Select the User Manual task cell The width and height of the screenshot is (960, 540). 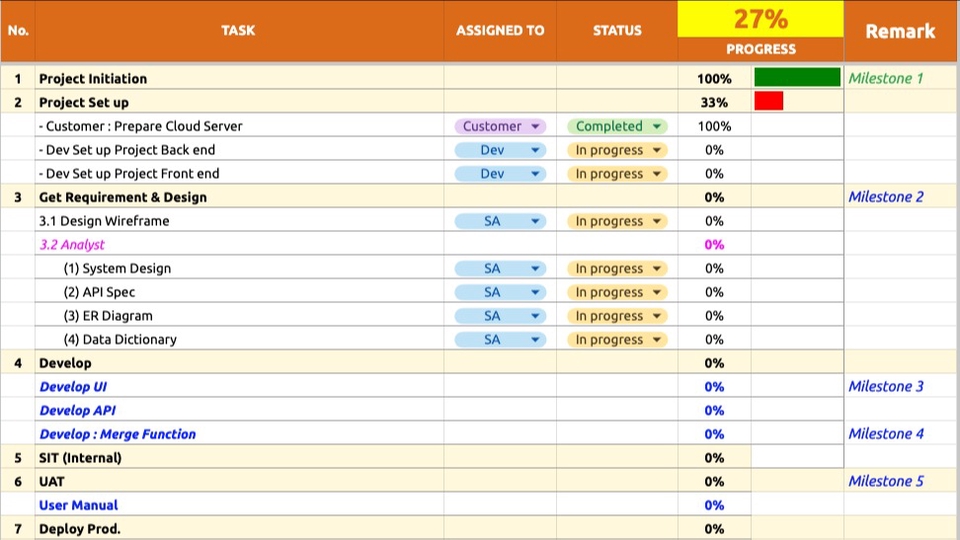click(239, 505)
